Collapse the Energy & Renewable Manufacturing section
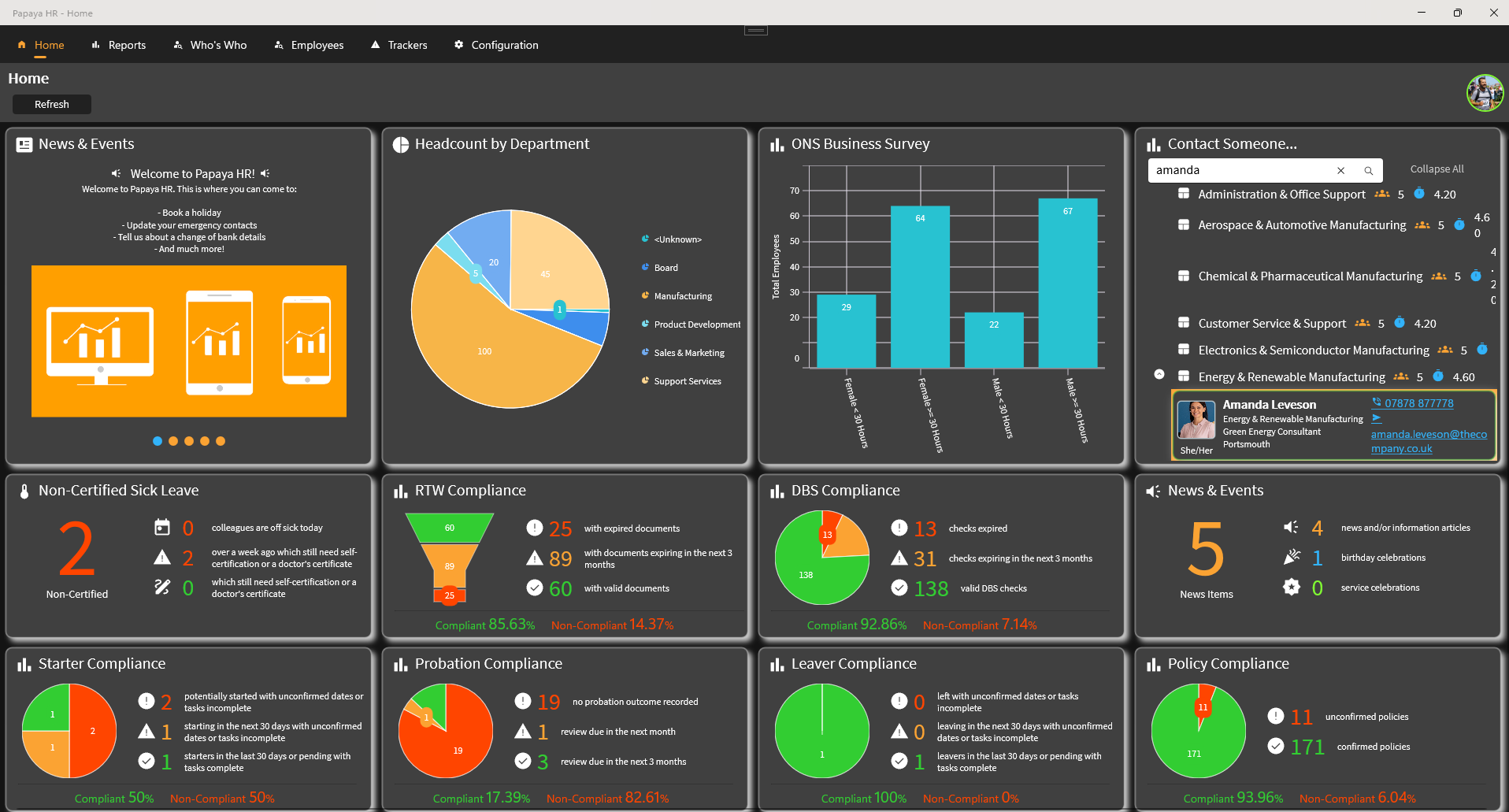 coord(1158,375)
